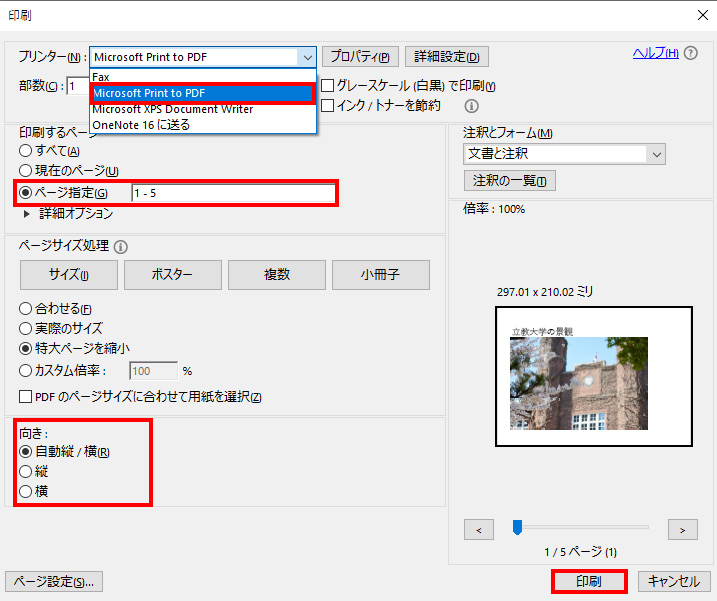Click the page preview slider handle

tap(517, 527)
